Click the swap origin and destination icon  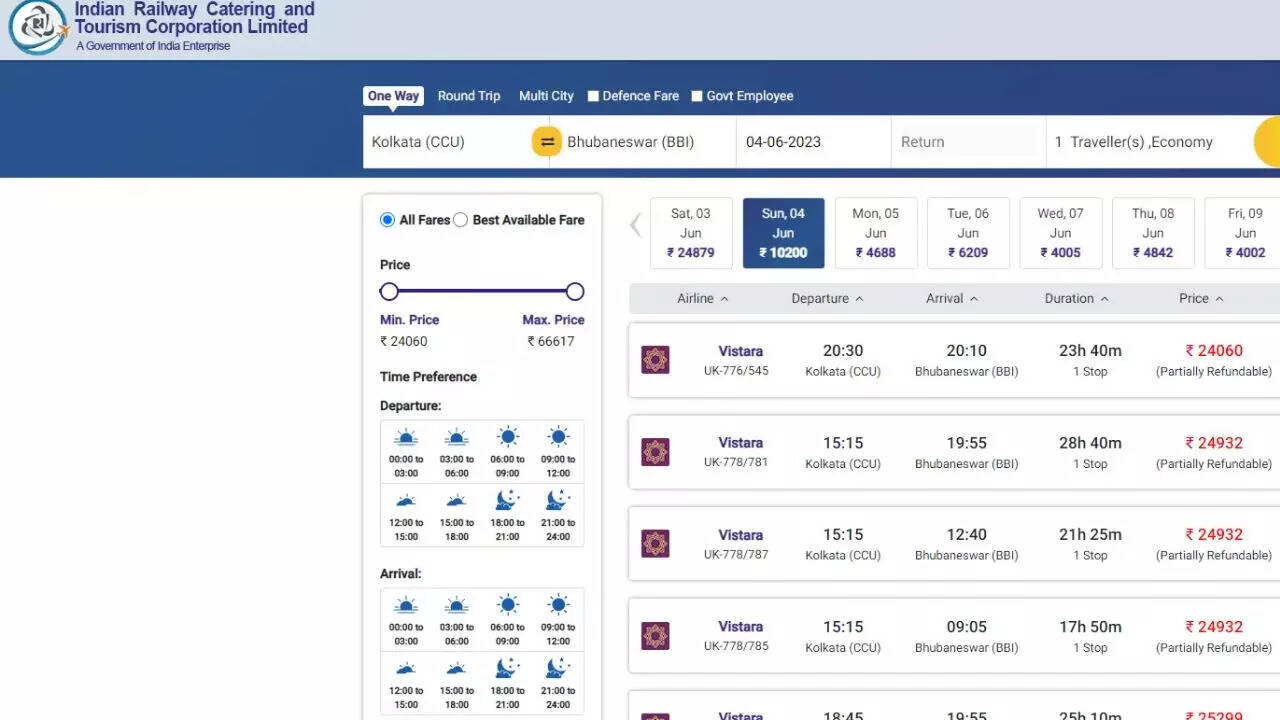point(547,142)
